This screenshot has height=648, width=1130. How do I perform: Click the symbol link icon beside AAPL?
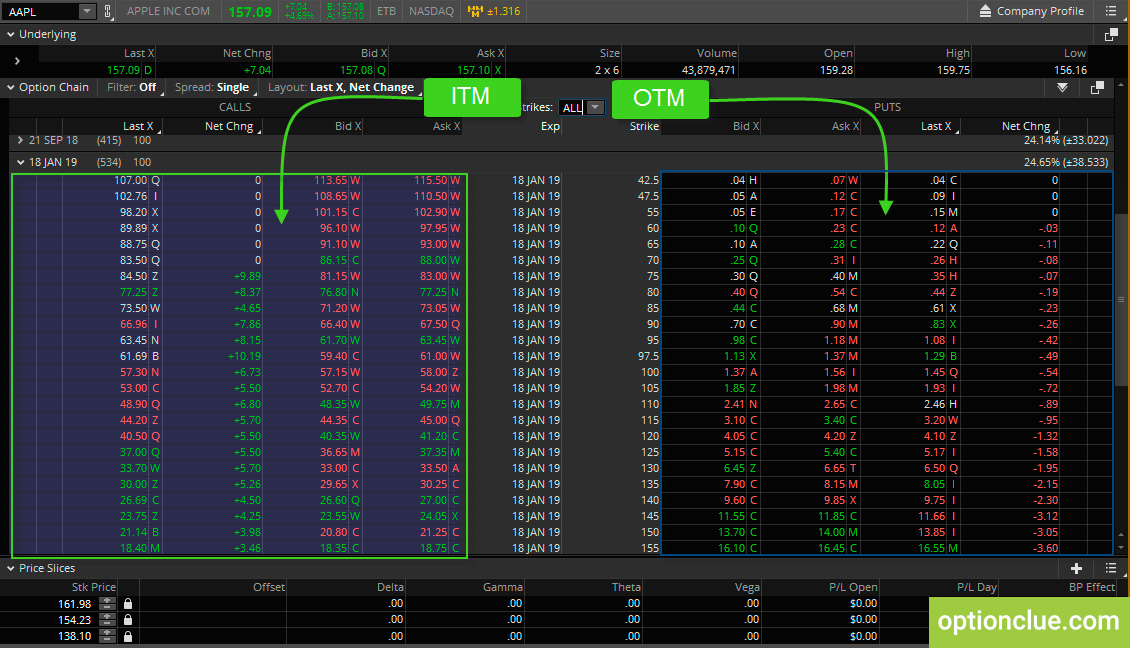[x=108, y=12]
